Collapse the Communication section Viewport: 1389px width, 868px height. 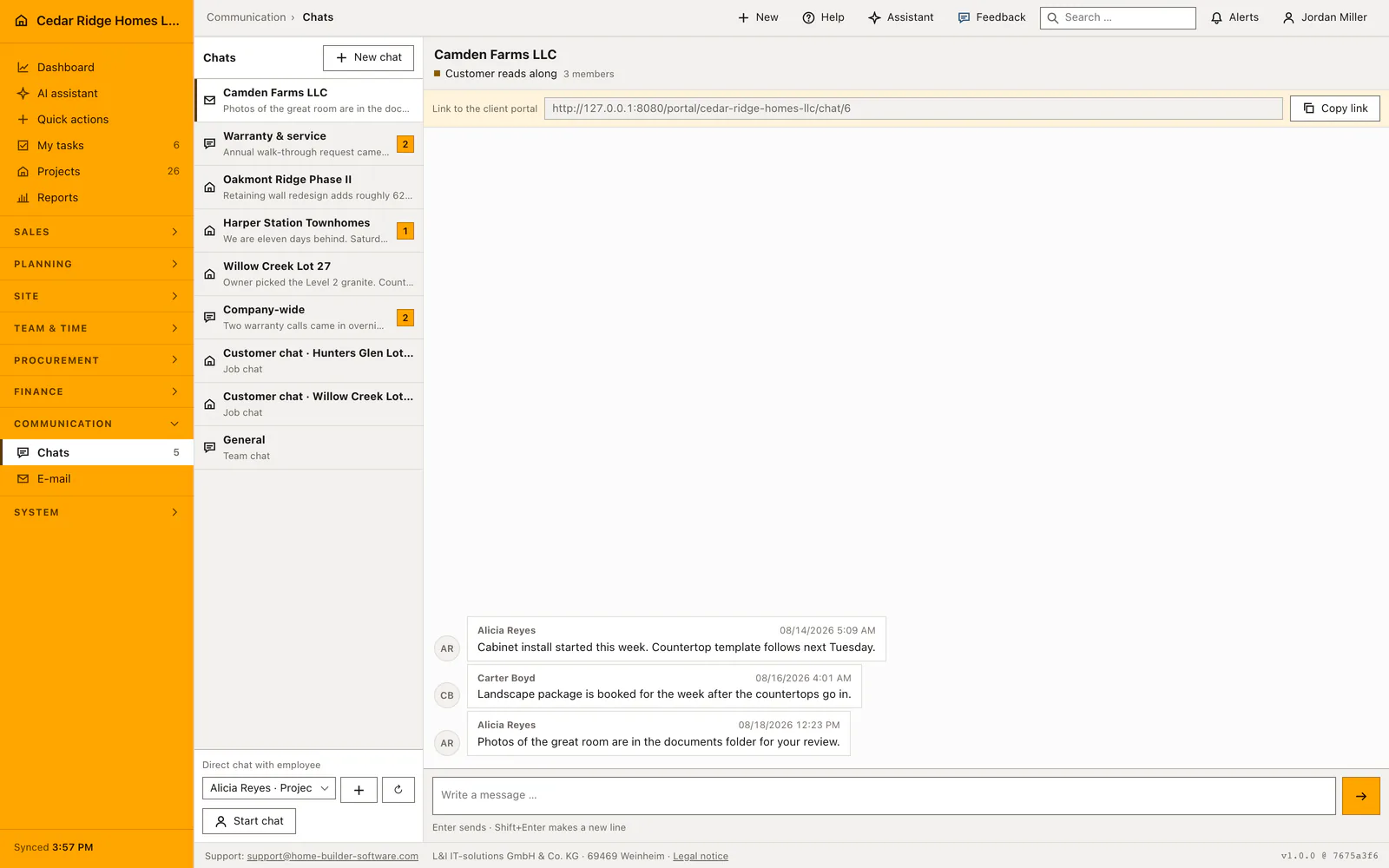[96, 424]
